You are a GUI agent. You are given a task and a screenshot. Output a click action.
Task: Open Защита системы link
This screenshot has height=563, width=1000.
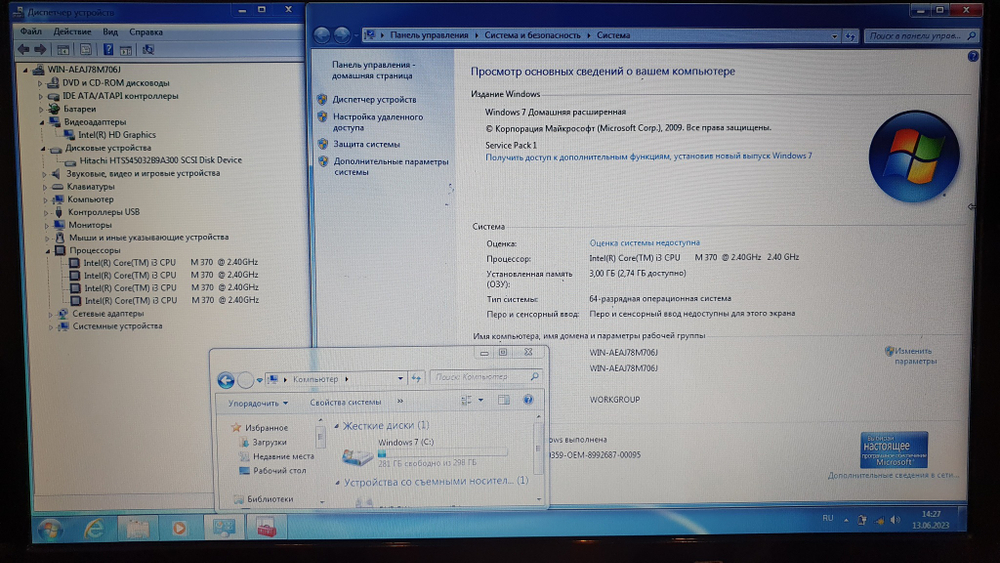tap(366, 144)
